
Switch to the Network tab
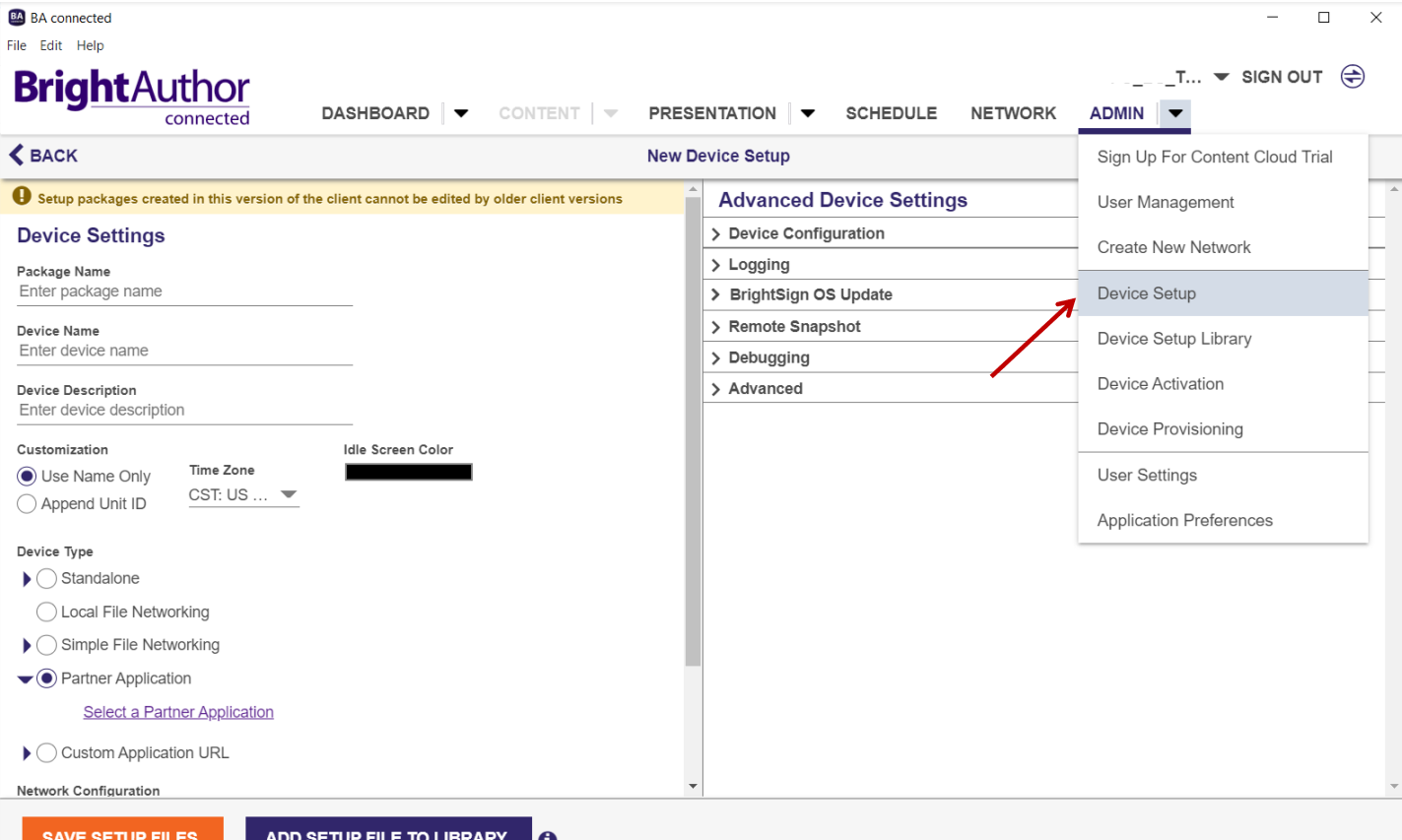click(1013, 113)
